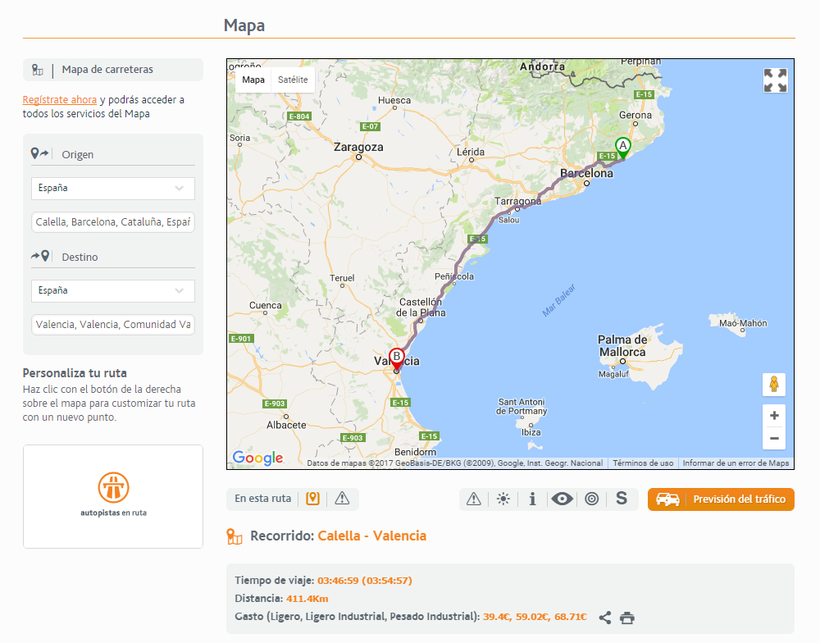Click the origin address input field

(x=113, y=222)
